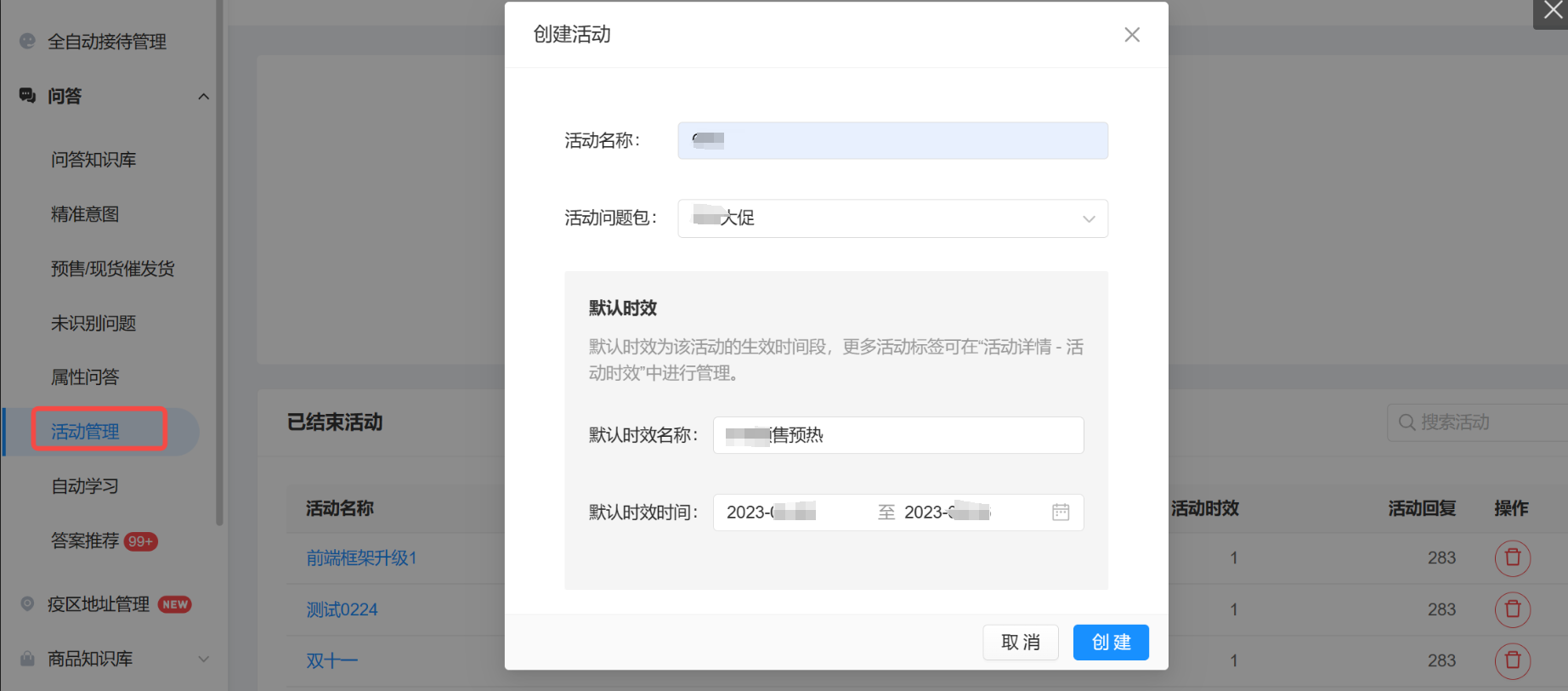Click the 取消 button
Image resolution: width=1568 pixels, height=691 pixels.
coord(1021,642)
